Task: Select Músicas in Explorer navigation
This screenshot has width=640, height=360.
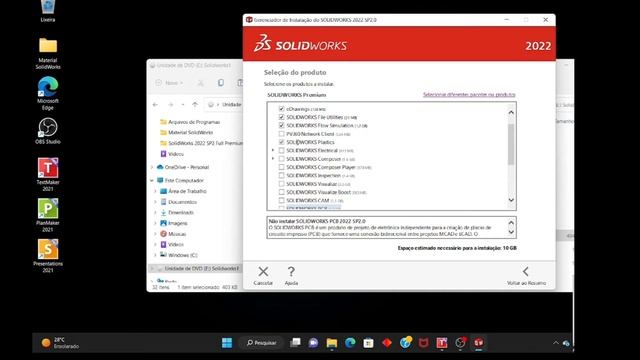Action: (173, 234)
